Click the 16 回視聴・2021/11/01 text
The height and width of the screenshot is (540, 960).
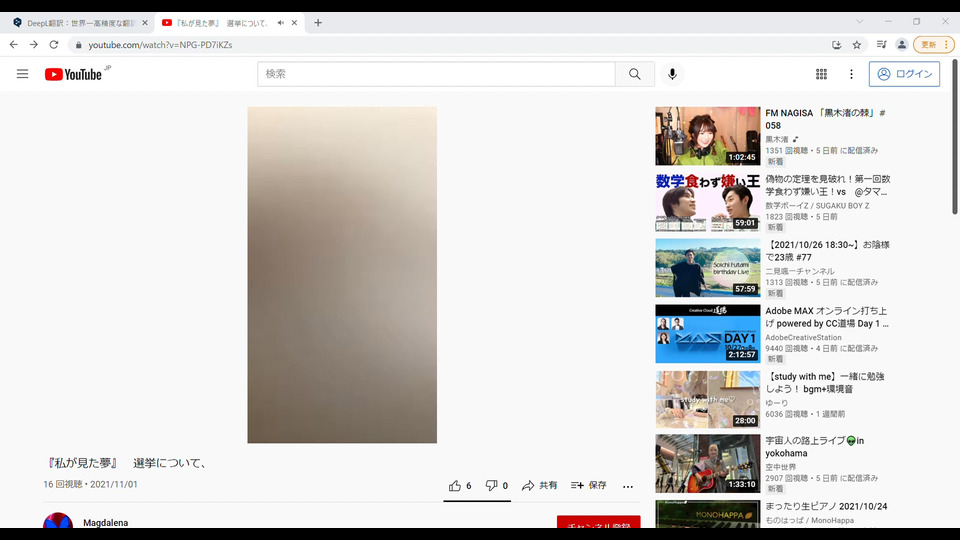90,484
